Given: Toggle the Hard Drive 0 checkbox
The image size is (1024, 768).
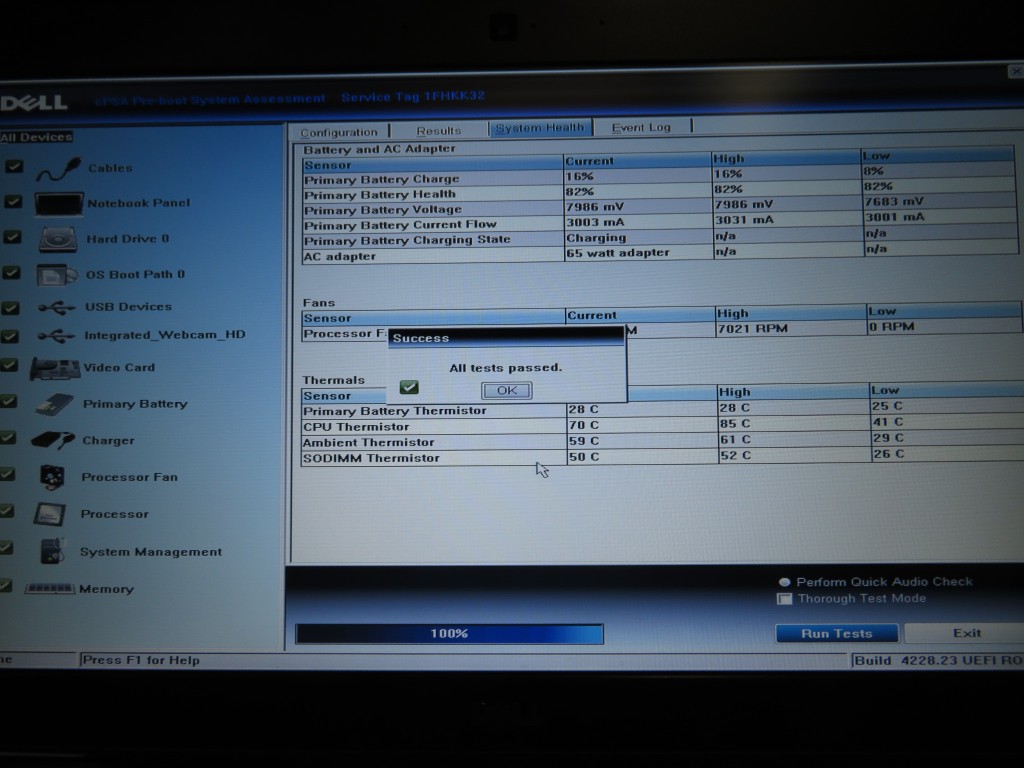Looking at the screenshot, I should coord(12,237).
